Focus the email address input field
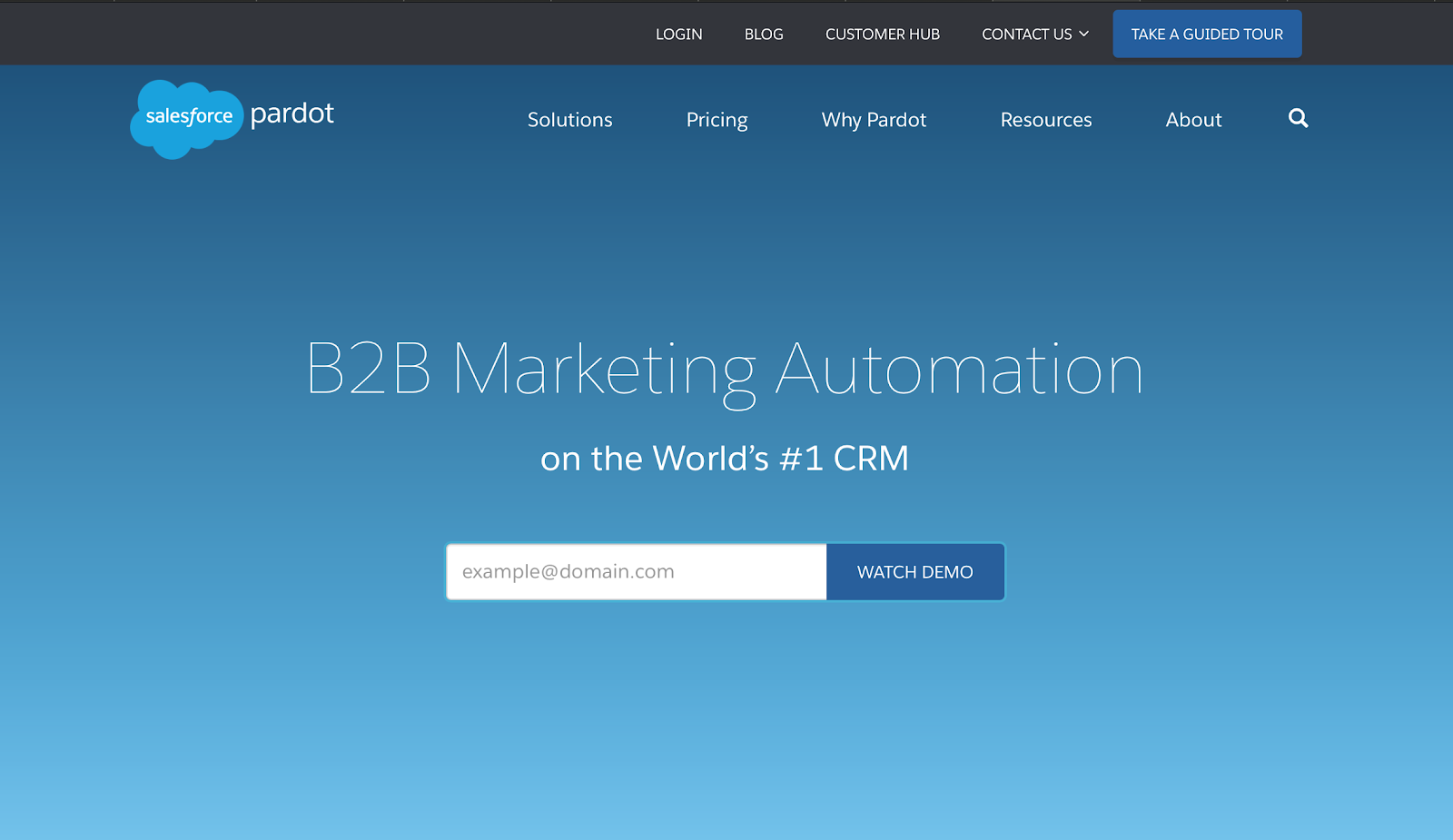 pos(637,572)
